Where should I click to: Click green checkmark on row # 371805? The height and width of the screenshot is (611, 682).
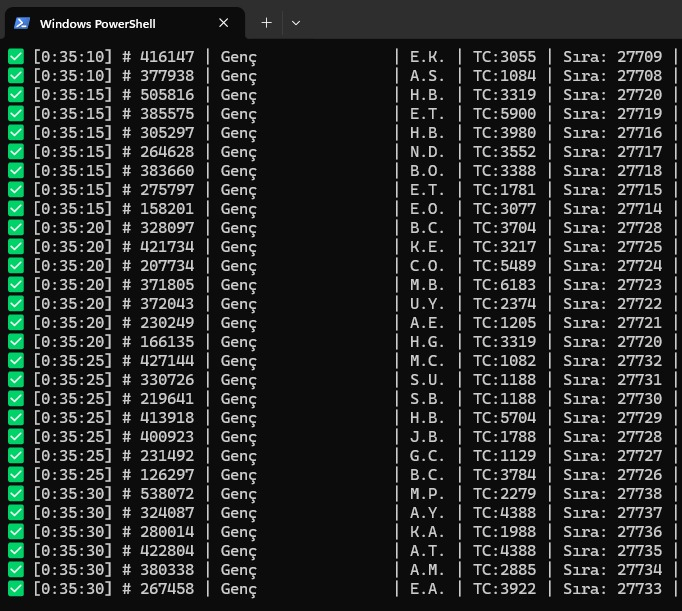16,284
